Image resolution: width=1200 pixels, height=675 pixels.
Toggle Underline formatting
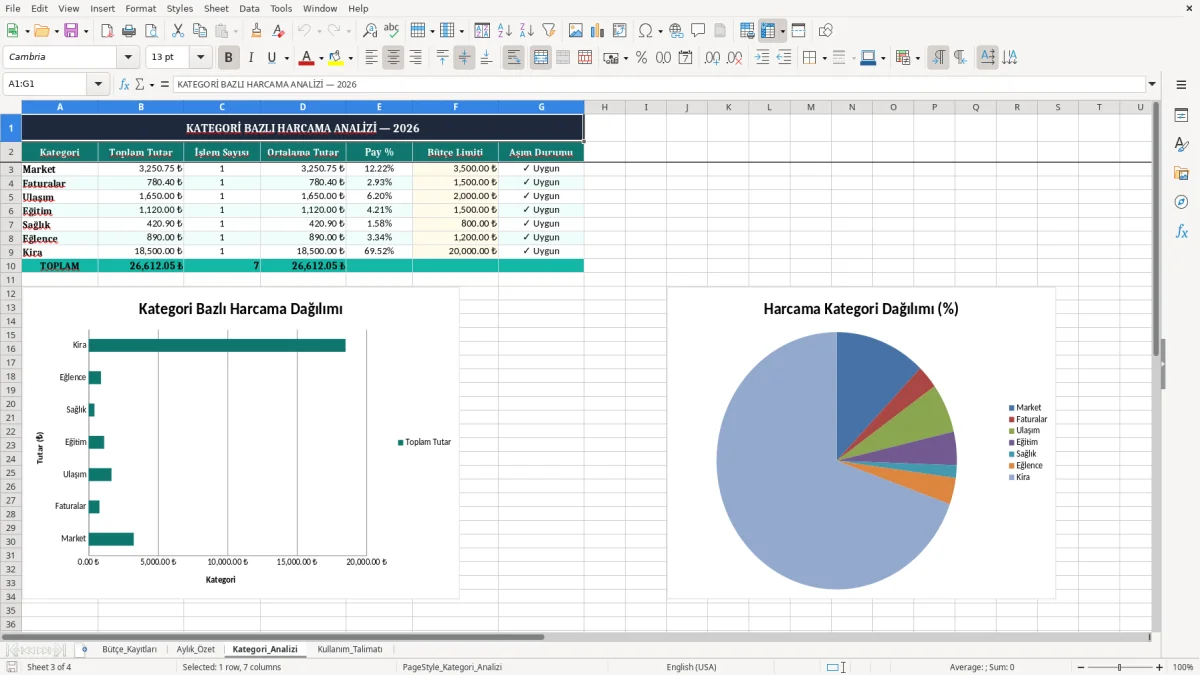coord(271,58)
